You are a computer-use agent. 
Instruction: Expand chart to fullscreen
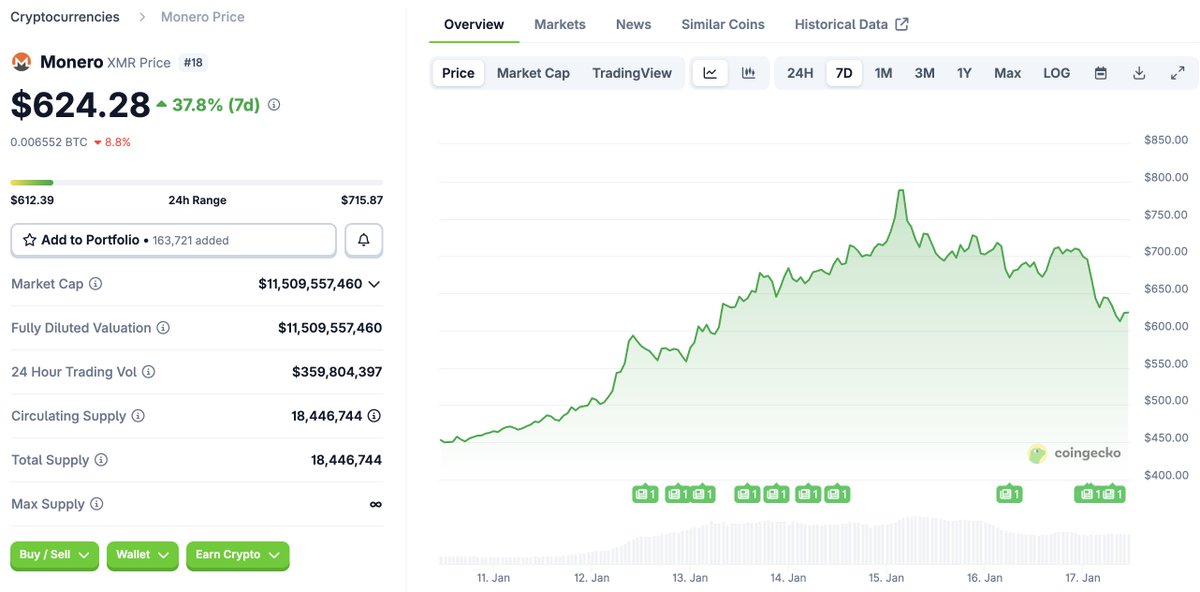pos(1177,73)
